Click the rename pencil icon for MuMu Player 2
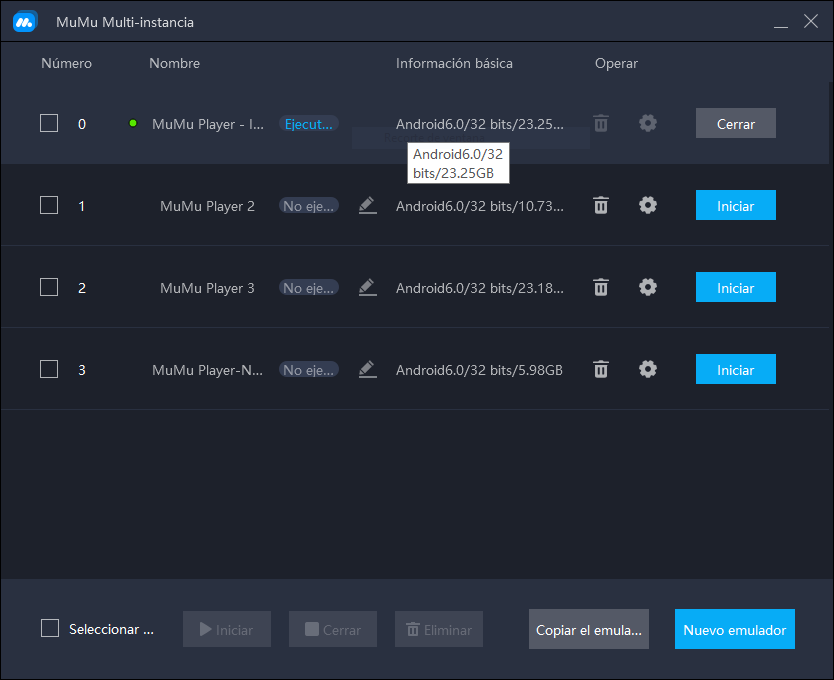 pos(367,205)
